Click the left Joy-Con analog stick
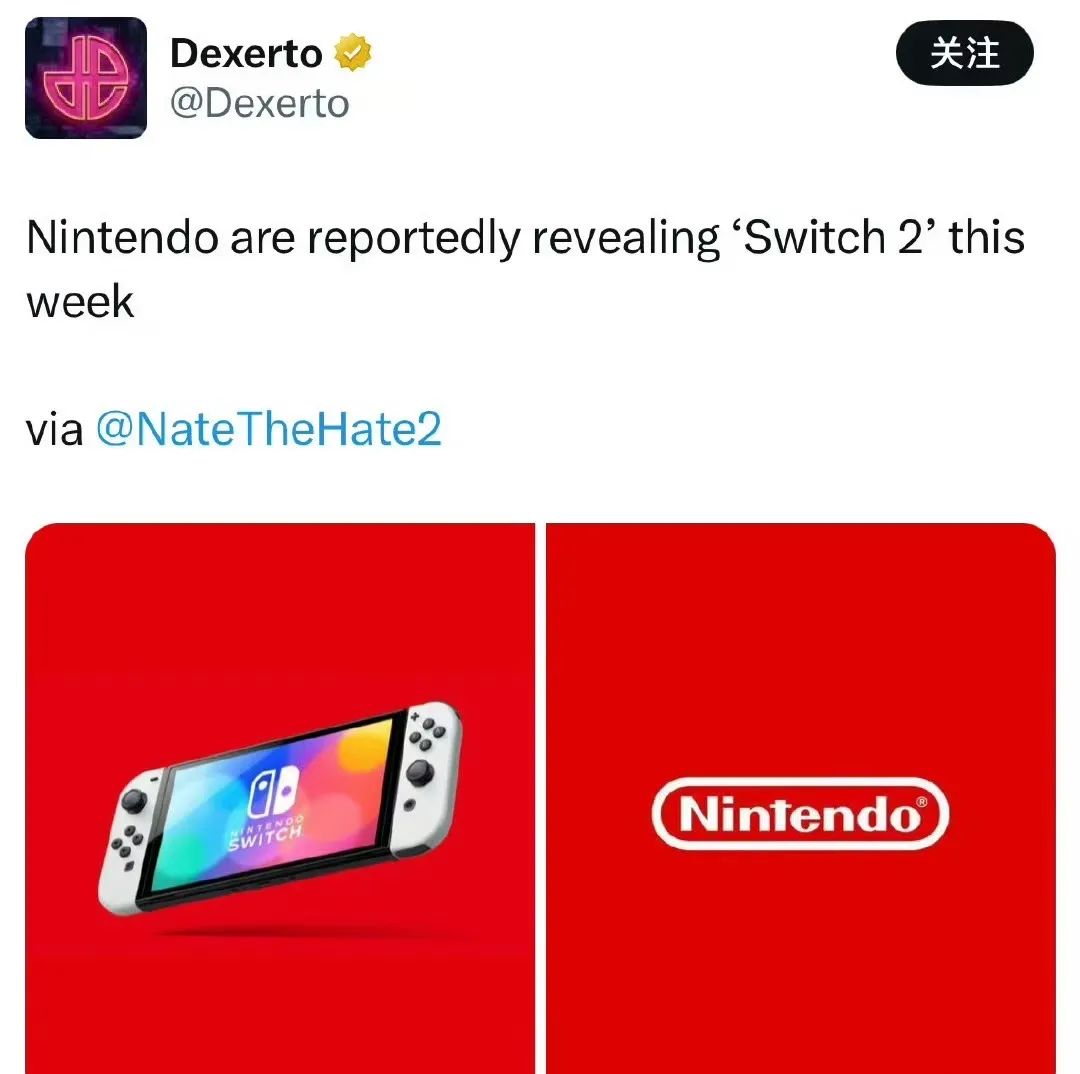 point(133,802)
